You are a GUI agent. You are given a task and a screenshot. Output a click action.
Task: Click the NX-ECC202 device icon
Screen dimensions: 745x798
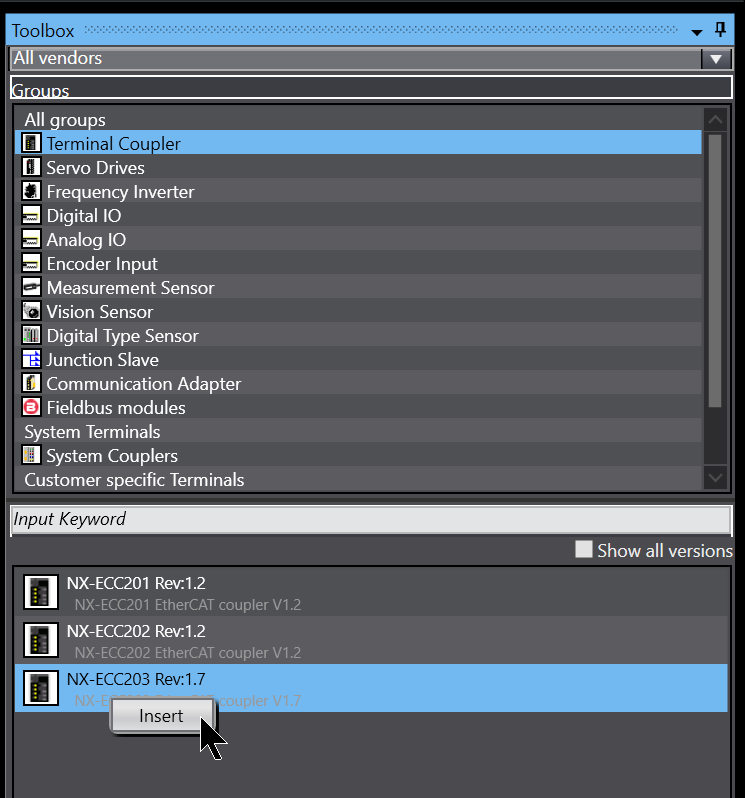(x=41, y=640)
